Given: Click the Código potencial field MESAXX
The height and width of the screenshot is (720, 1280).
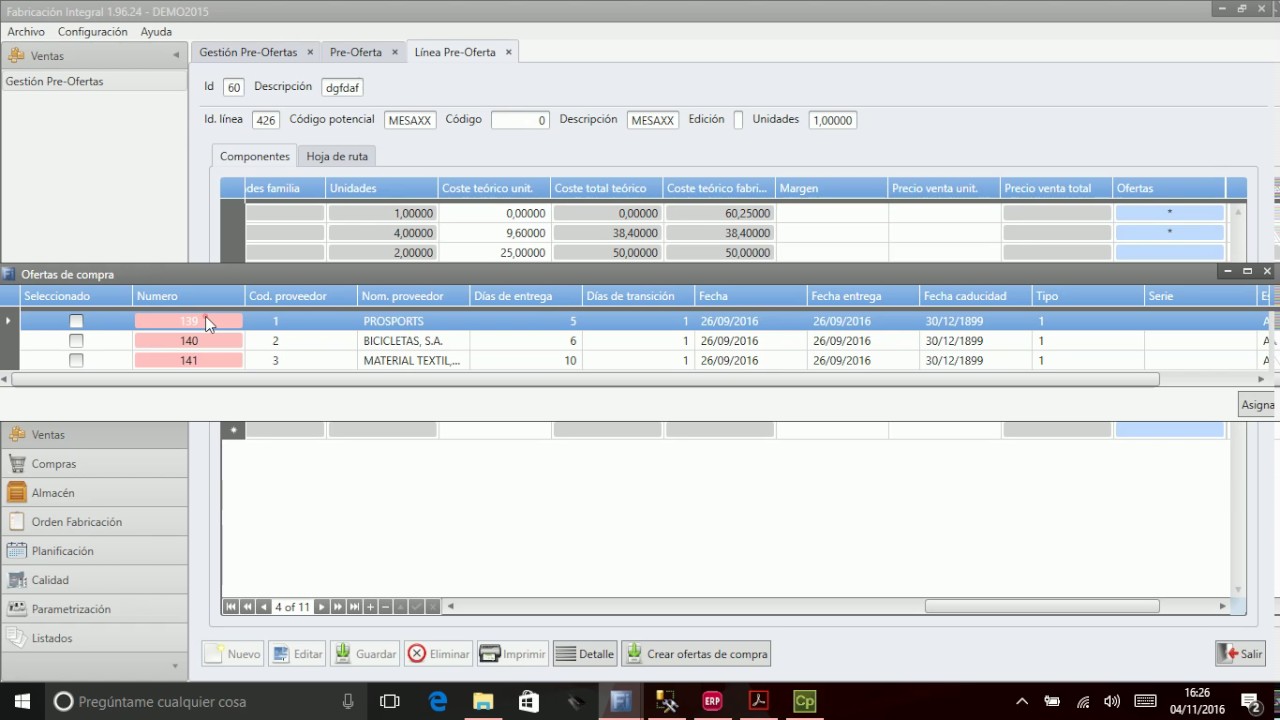Looking at the screenshot, I should pos(410,120).
